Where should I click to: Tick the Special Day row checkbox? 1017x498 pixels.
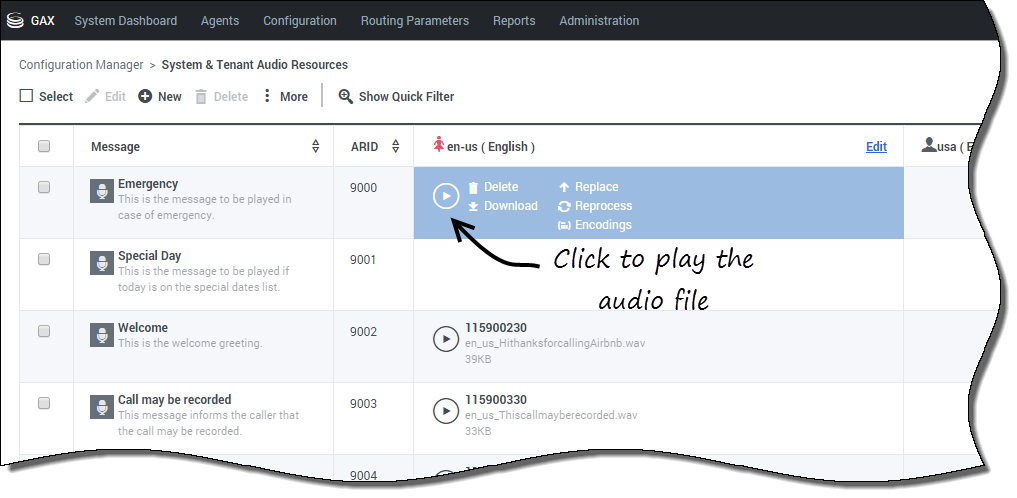pos(44,259)
